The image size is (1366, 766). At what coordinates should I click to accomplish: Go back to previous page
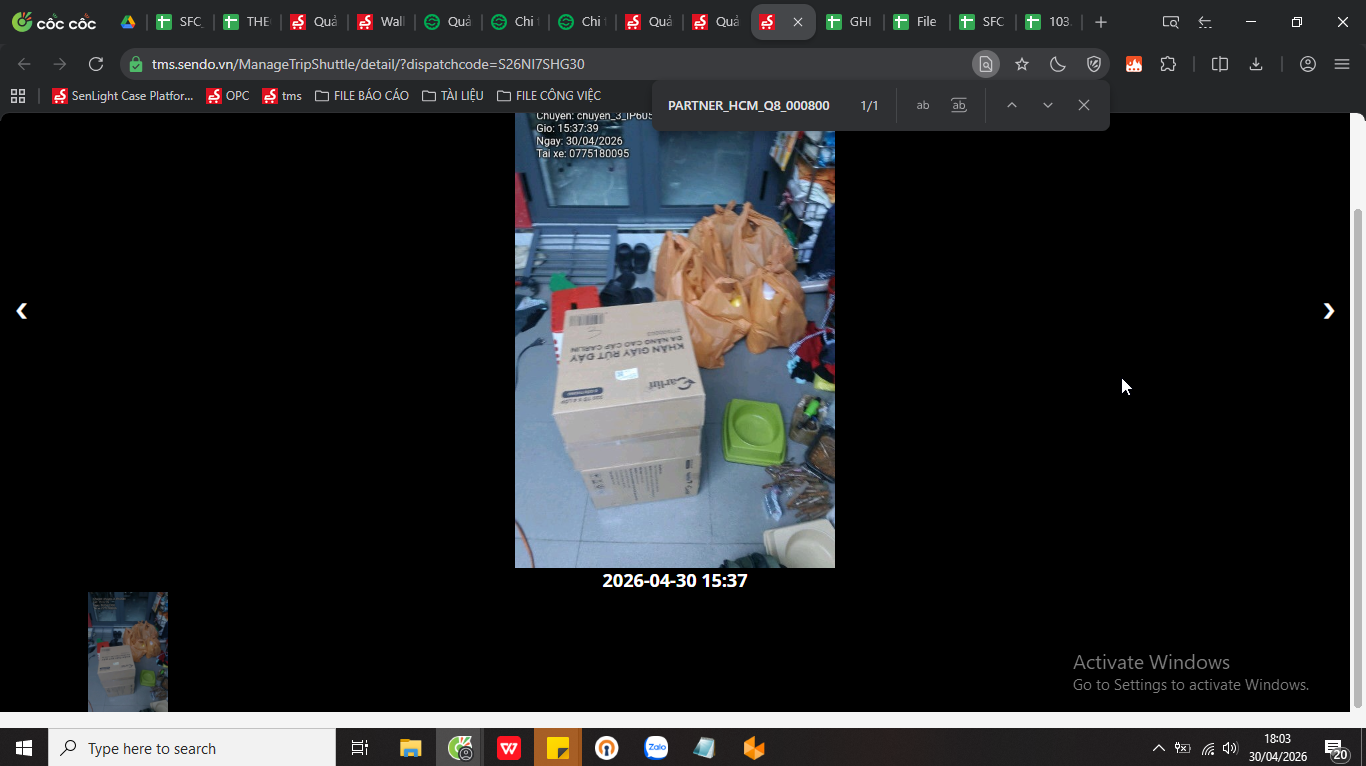(x=24, y=64)
